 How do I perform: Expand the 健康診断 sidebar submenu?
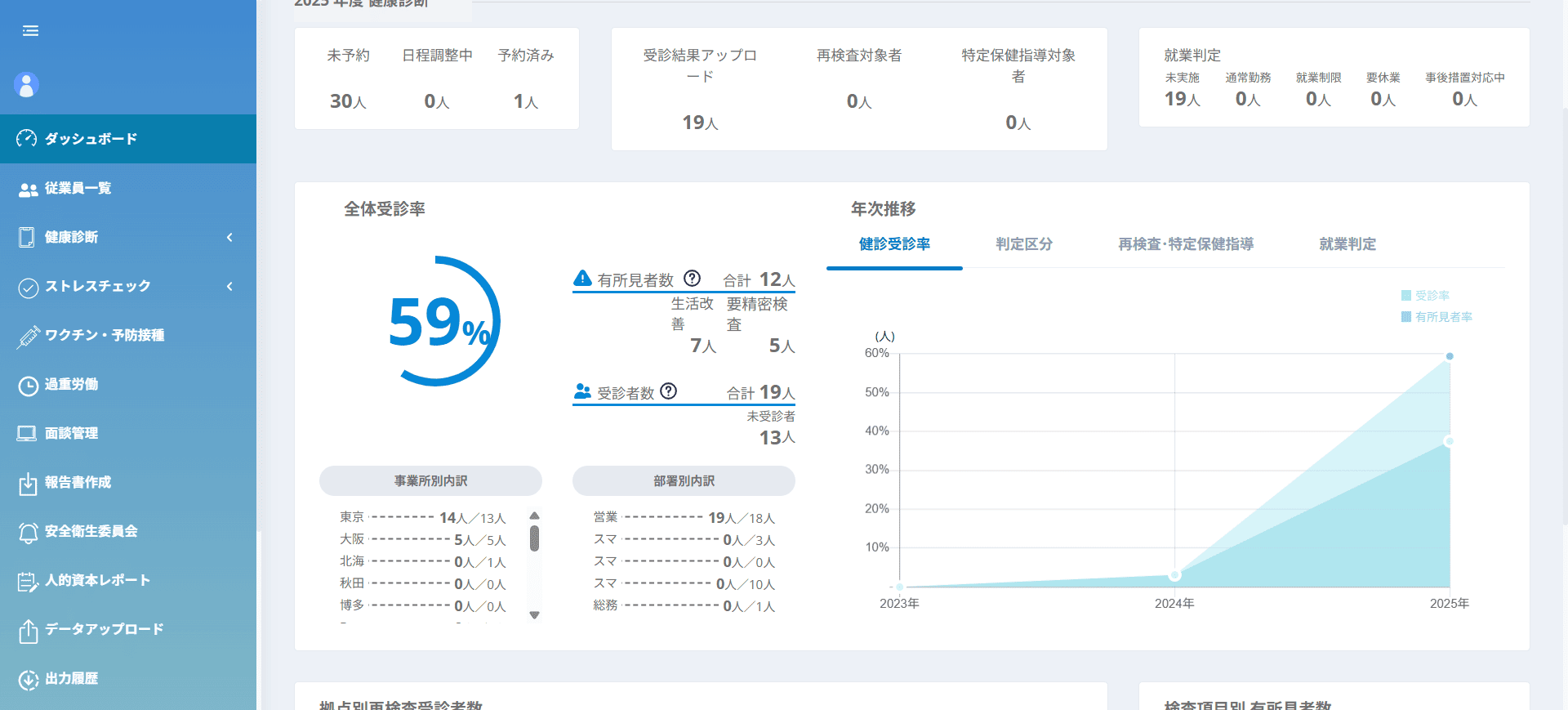229,237
